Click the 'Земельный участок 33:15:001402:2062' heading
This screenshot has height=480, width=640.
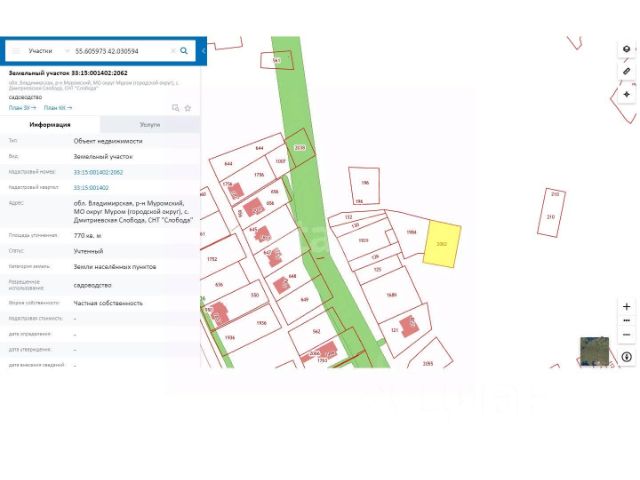pos(68,73)
